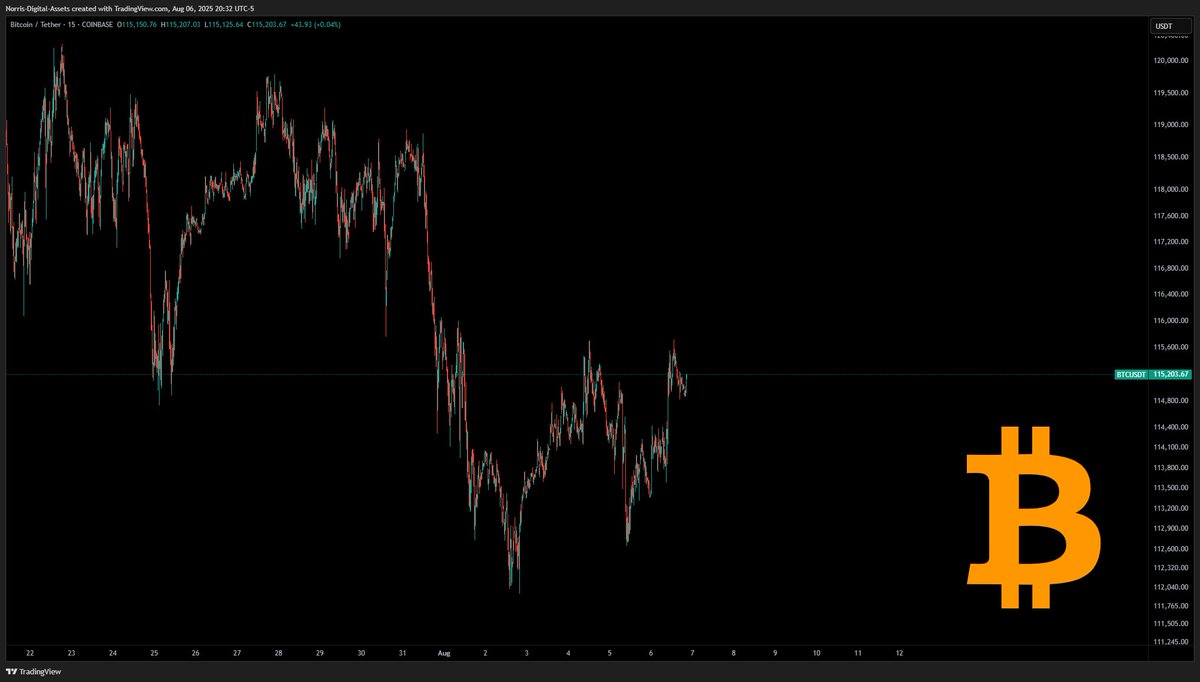Click the TF mark beside the TradingView wordmark

(x=12, y=672)
